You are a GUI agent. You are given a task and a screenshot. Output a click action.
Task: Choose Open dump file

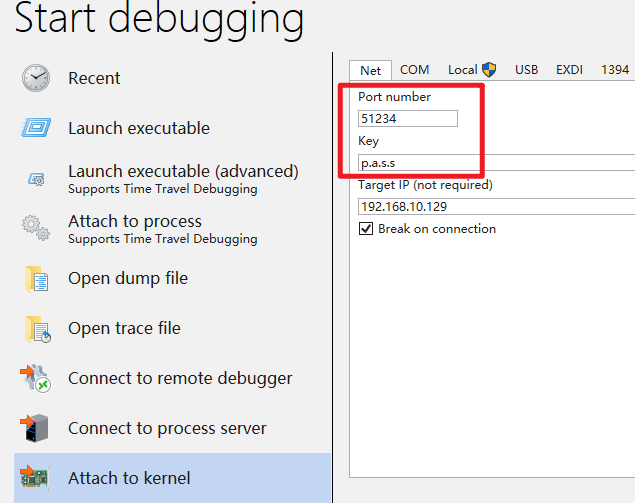tap(173, 279)
